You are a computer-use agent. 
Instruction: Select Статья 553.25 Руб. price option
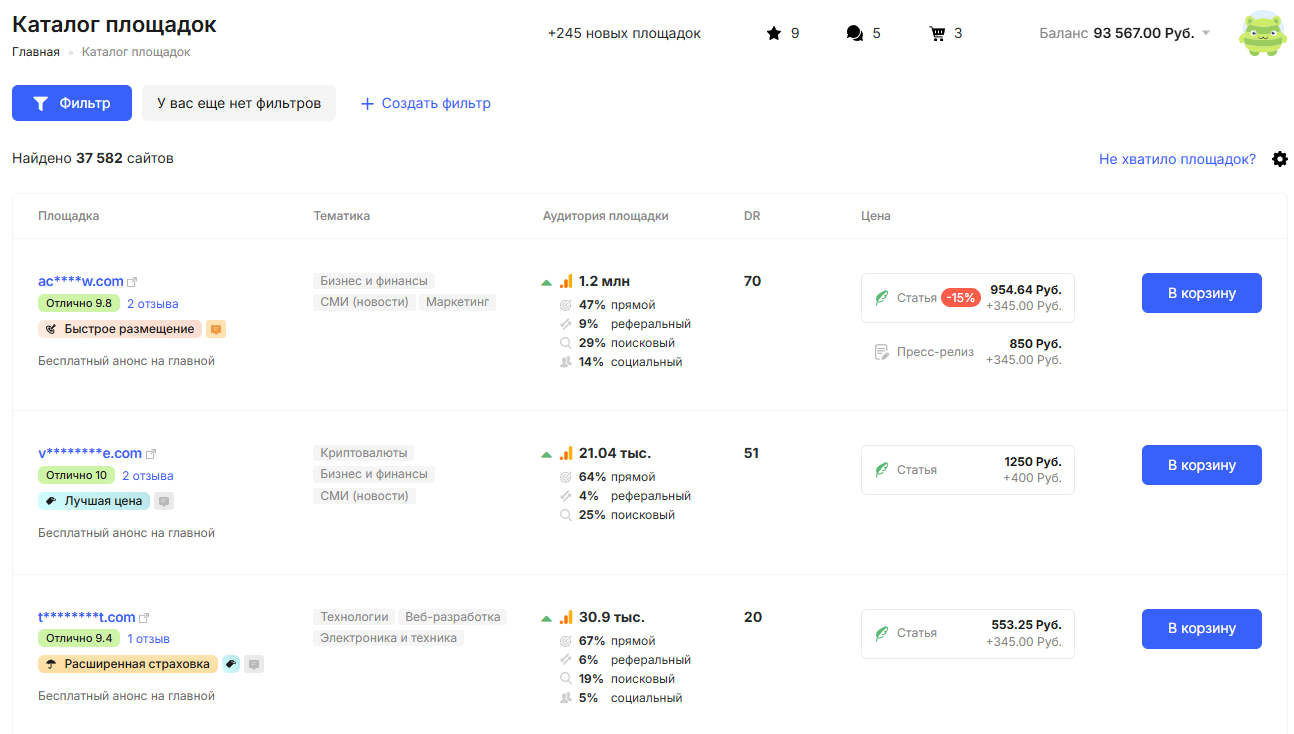point(968,634)
